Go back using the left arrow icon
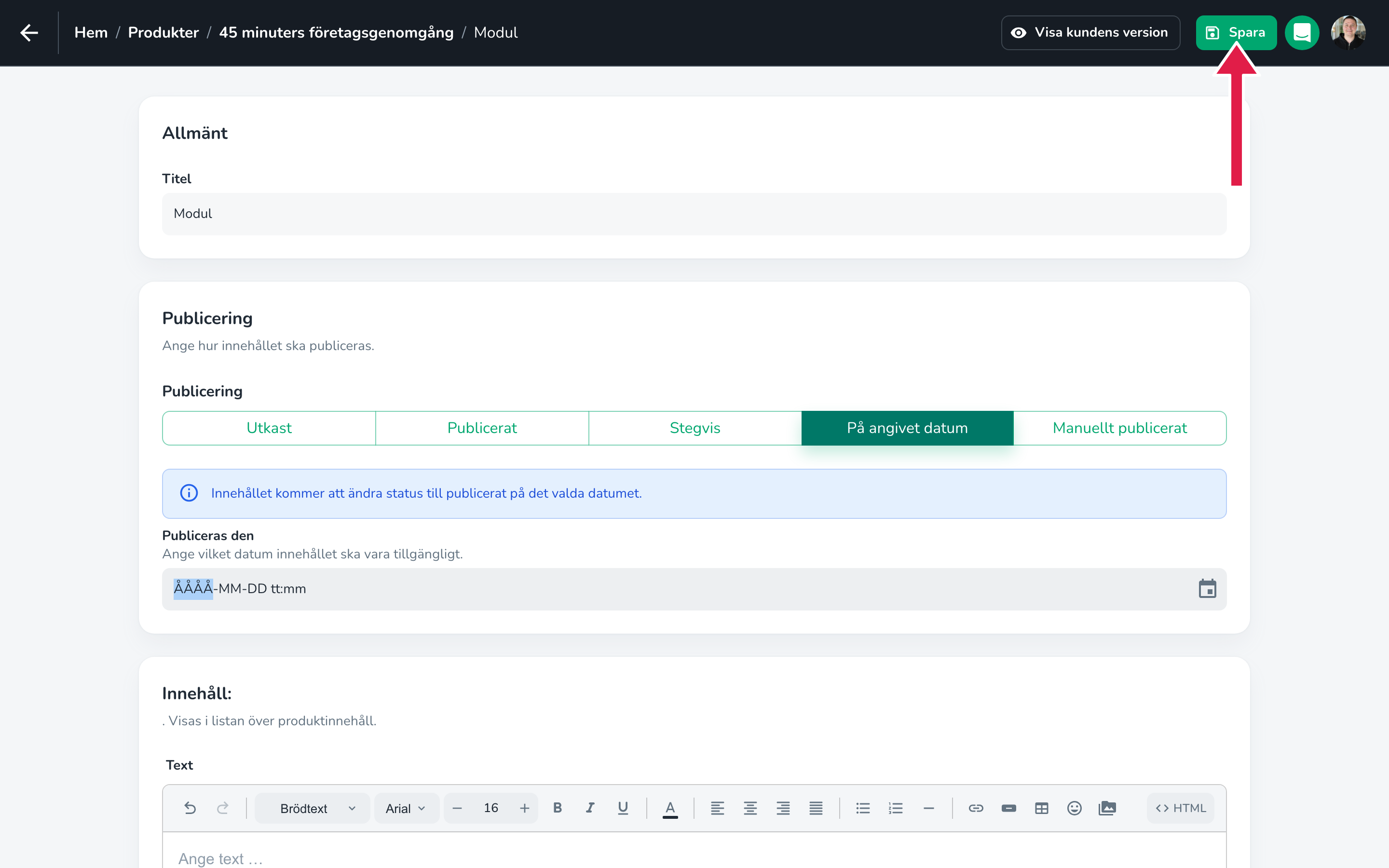 tap(29, 33)
